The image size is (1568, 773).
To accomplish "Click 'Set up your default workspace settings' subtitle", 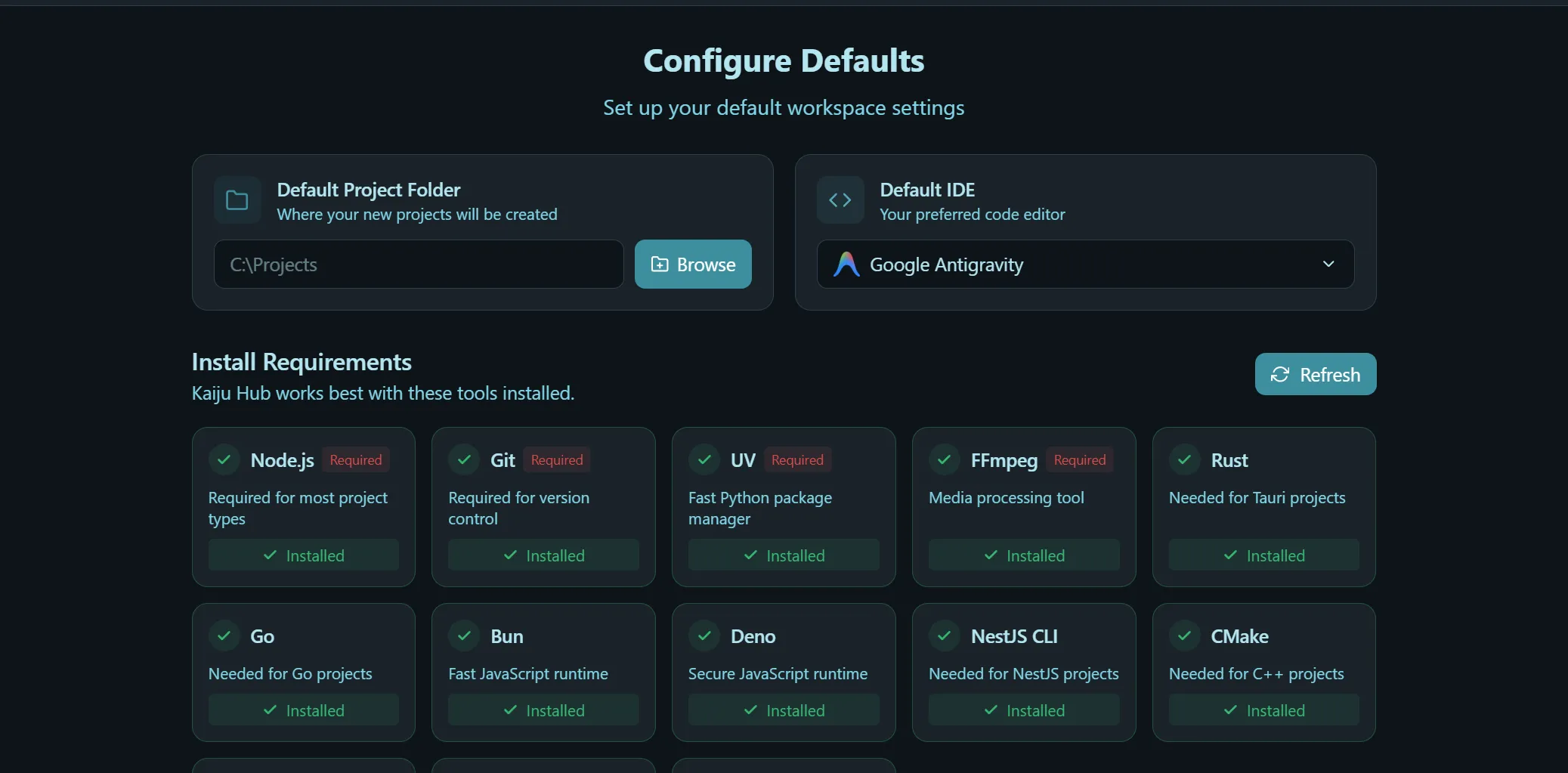I will tap(784, 108).
